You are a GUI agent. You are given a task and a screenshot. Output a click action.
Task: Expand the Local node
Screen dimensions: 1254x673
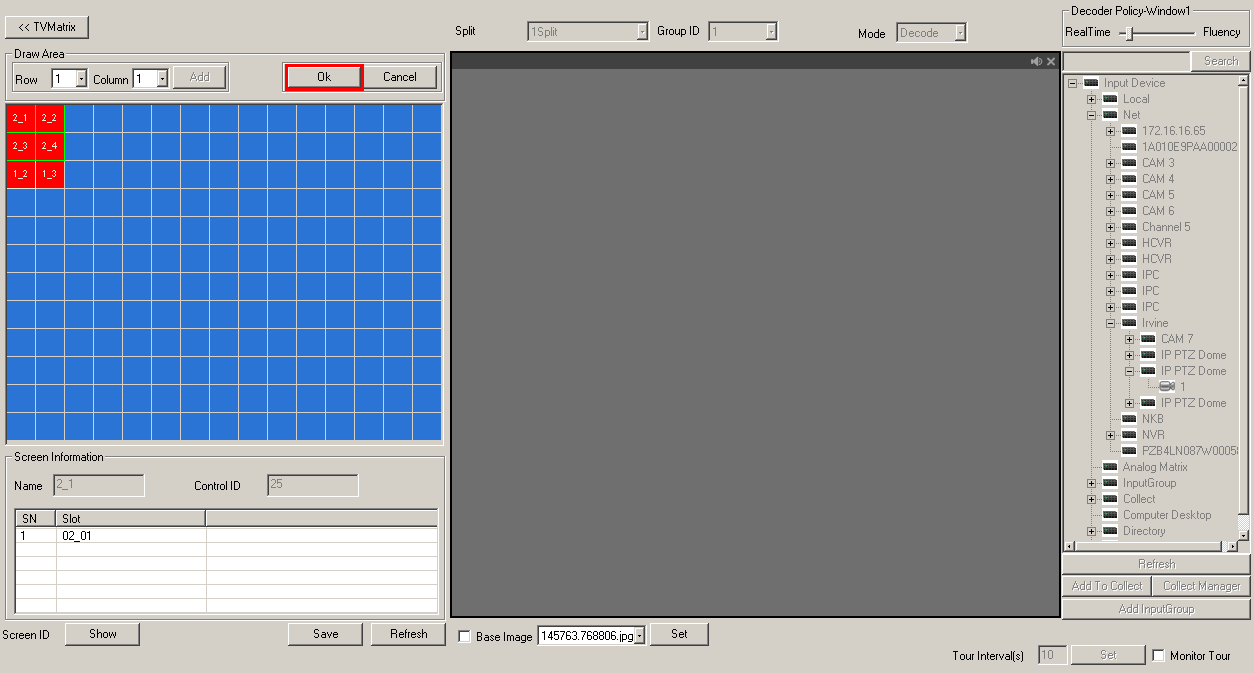click(1091, 99)
